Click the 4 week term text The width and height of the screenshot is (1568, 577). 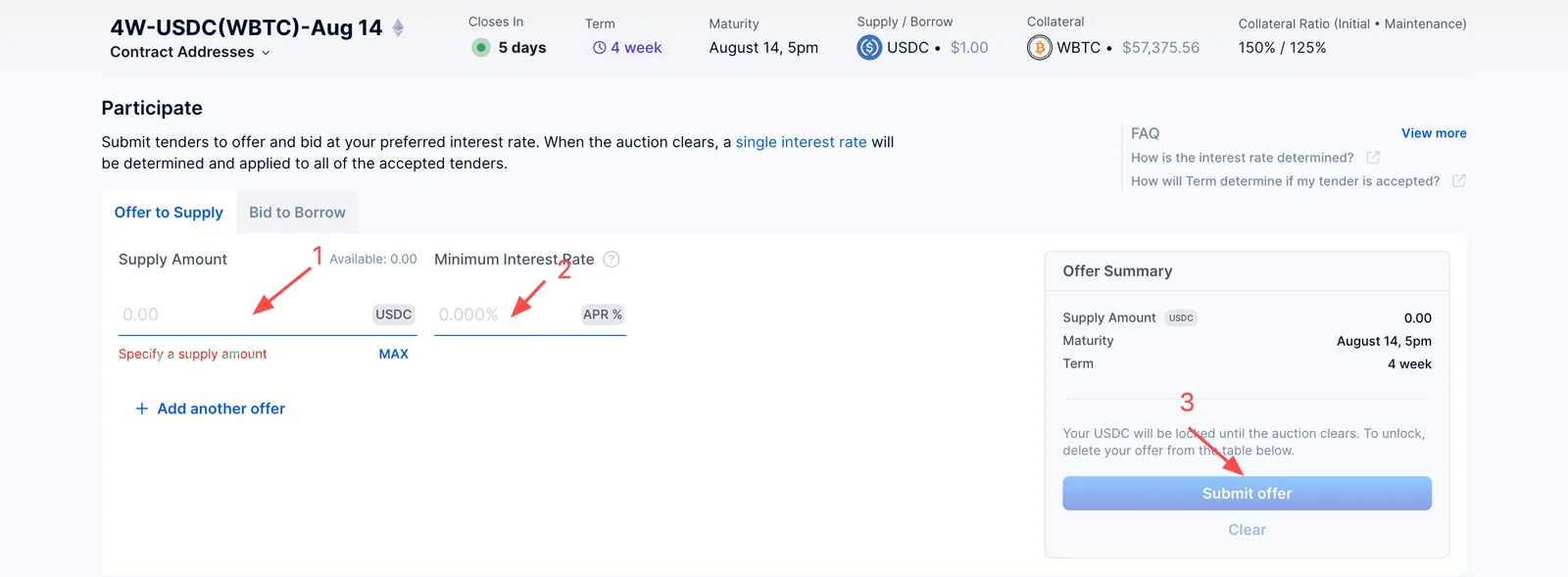(636, 47)
